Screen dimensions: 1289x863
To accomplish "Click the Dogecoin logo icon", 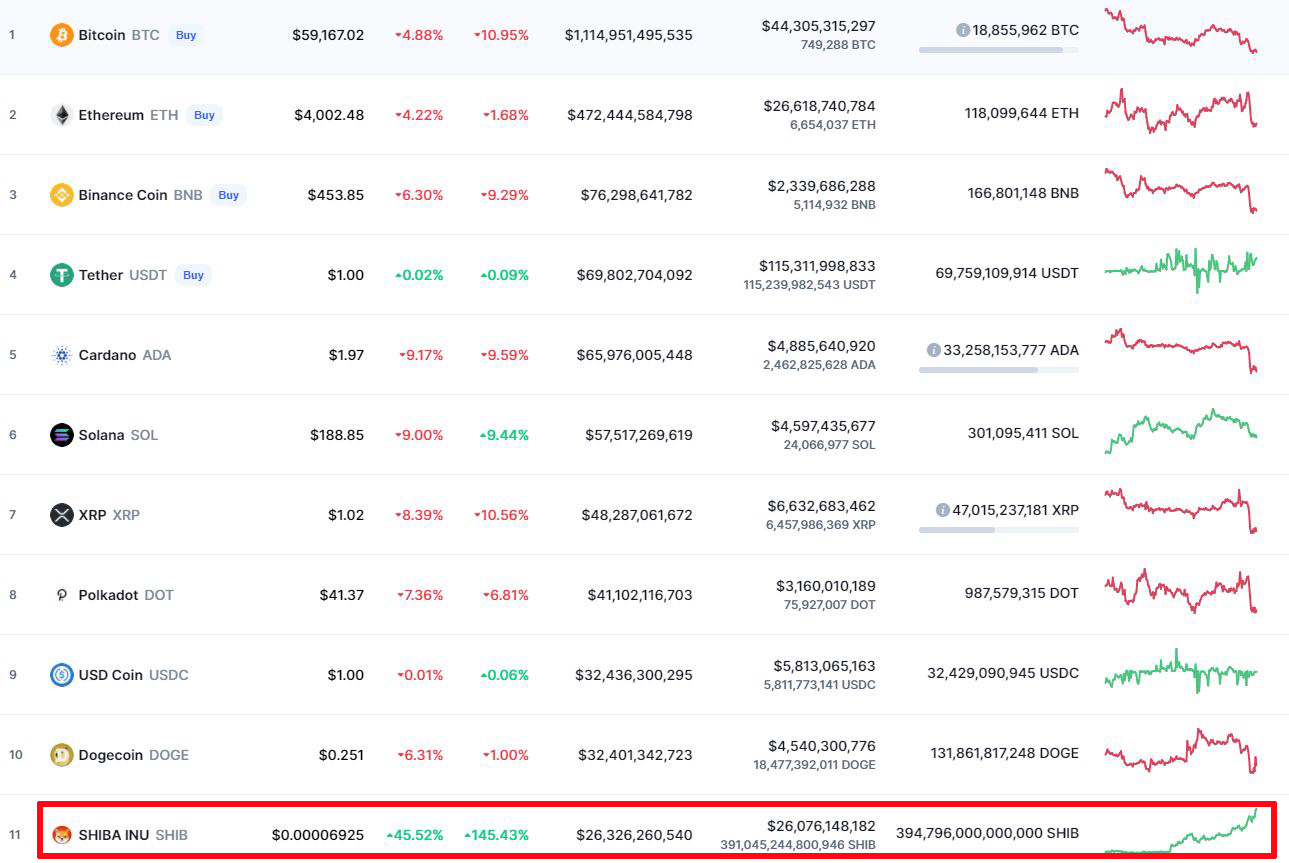I will (62, 755).
